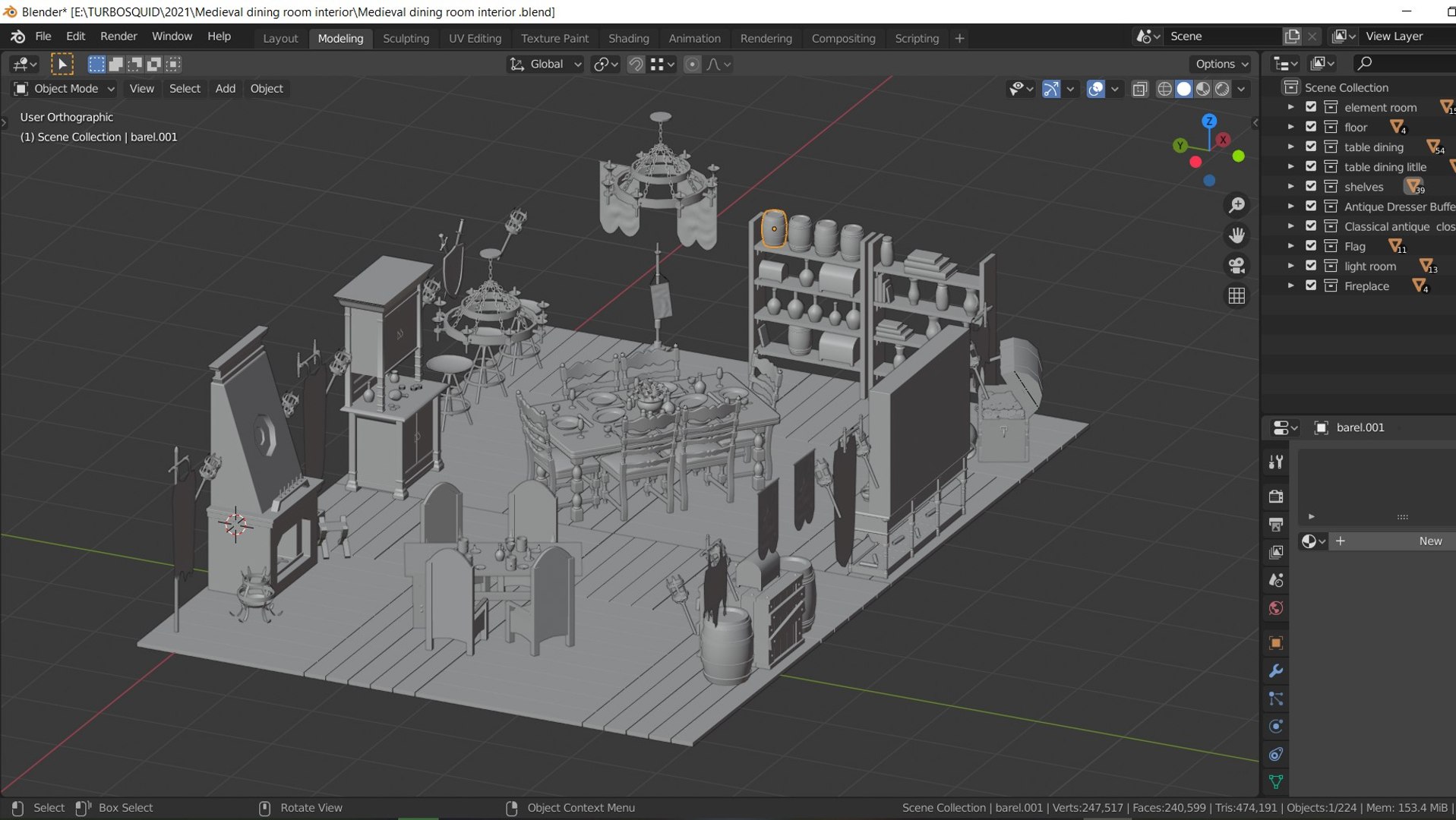The width and height of the screenshot is (1456, 820).
Task: Switch orthographic/perspective grid icon
Action: pos(1236,295)
